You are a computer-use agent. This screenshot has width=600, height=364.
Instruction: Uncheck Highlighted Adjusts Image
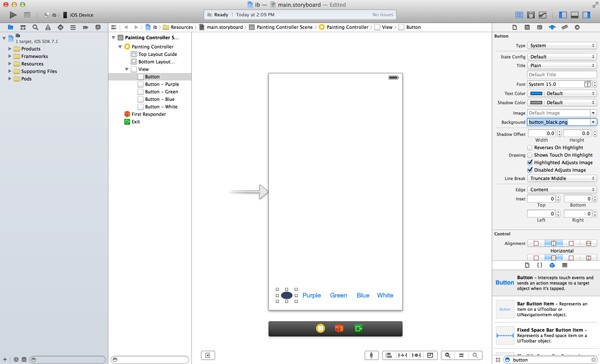coord(530,162)
